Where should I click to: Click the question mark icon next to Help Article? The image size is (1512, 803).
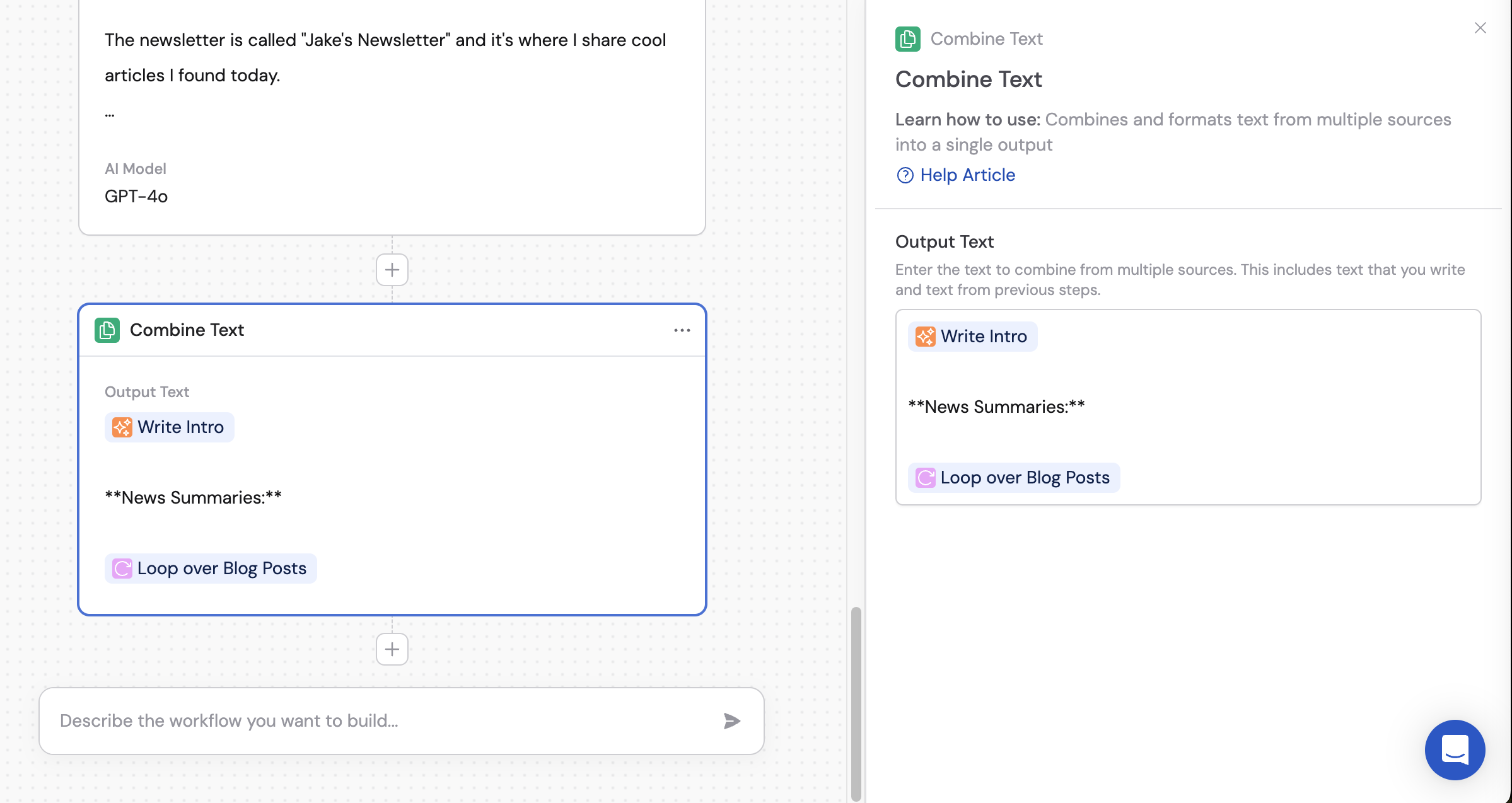905,175
